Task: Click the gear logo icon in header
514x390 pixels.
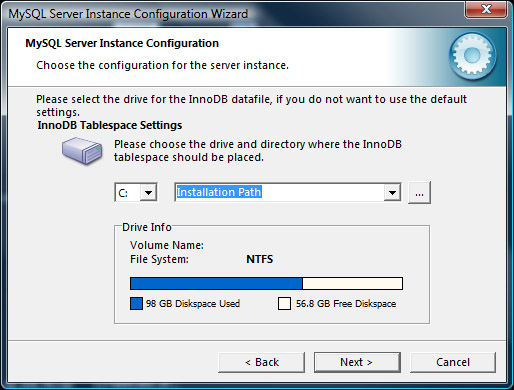Action: pos(472,56)
